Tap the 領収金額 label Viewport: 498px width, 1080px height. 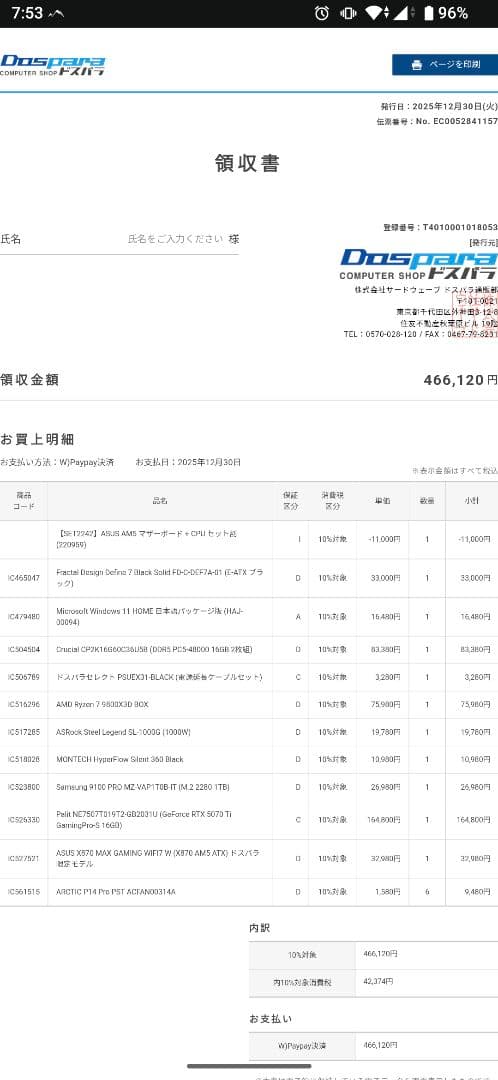point(30,380)
